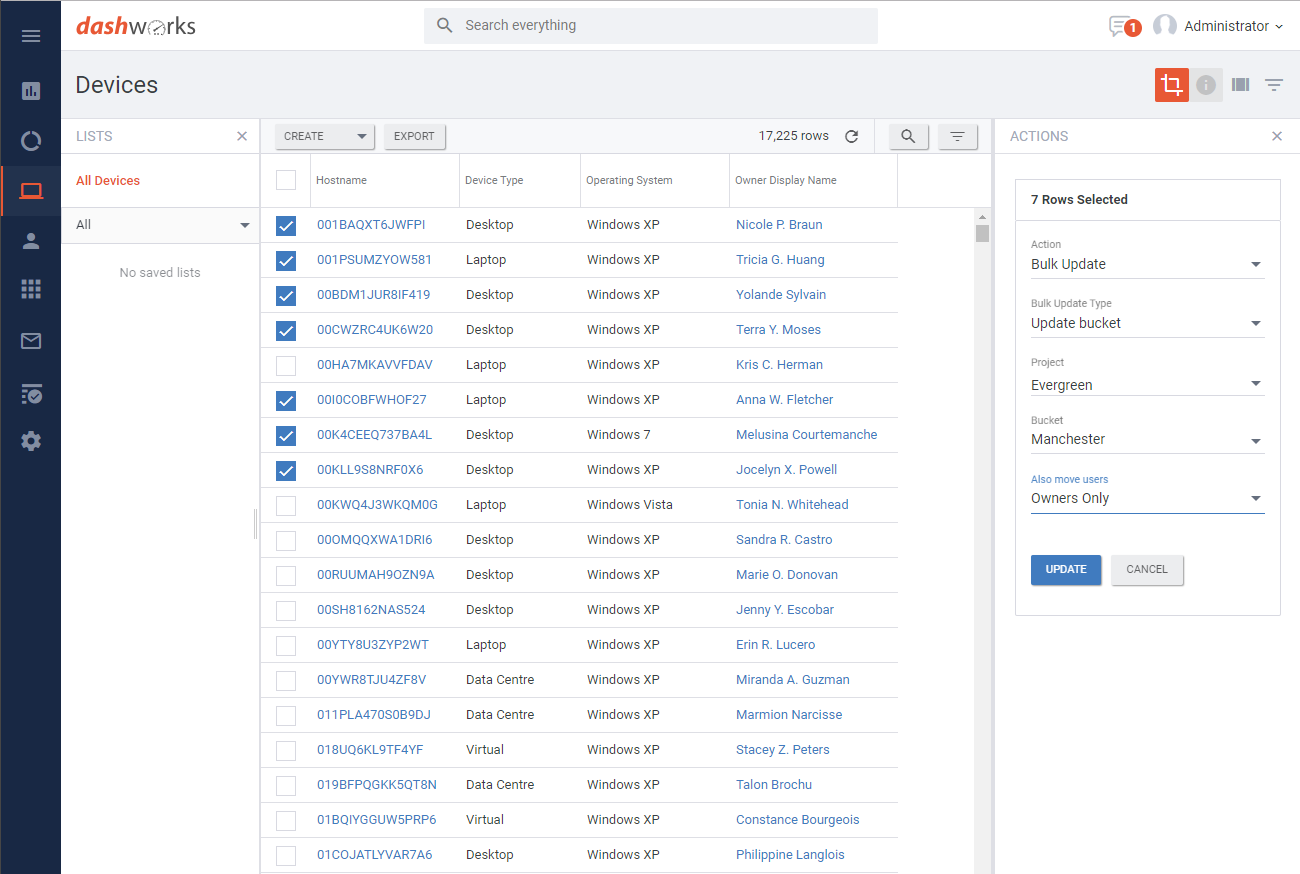Open the notifications chat icon with badge
The image size is (1300, 874).
click(1124, 26)
